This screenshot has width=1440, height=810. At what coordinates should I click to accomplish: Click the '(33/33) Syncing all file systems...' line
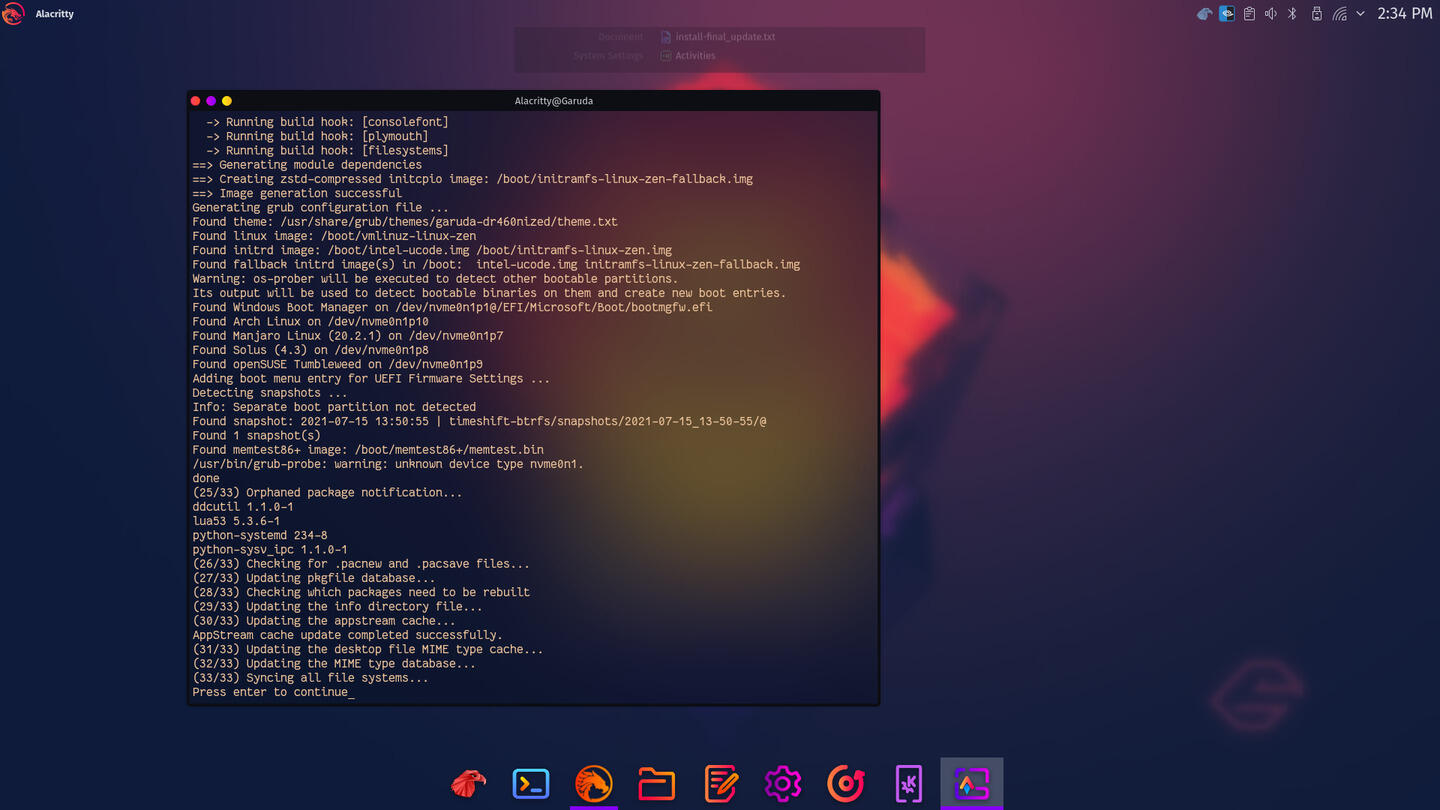(x=310, y=678)
